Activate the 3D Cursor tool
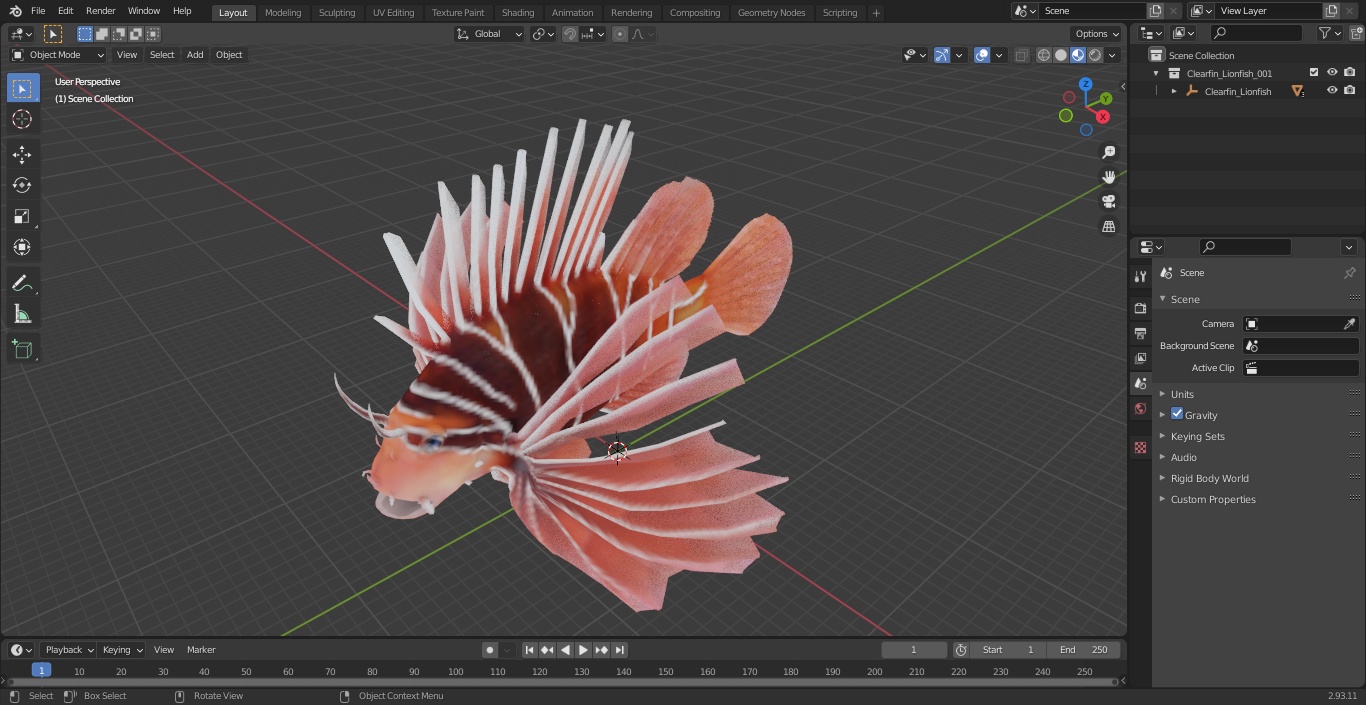The height and width of the screenshot is (705, 1366). point(22,119)
